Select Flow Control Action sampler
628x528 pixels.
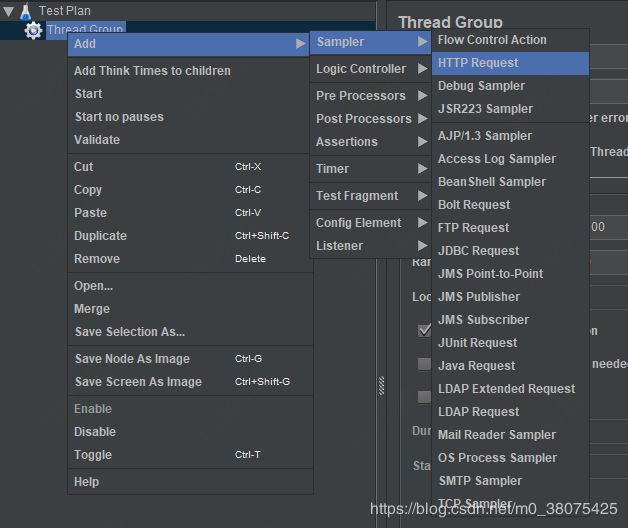pos(510,40)
